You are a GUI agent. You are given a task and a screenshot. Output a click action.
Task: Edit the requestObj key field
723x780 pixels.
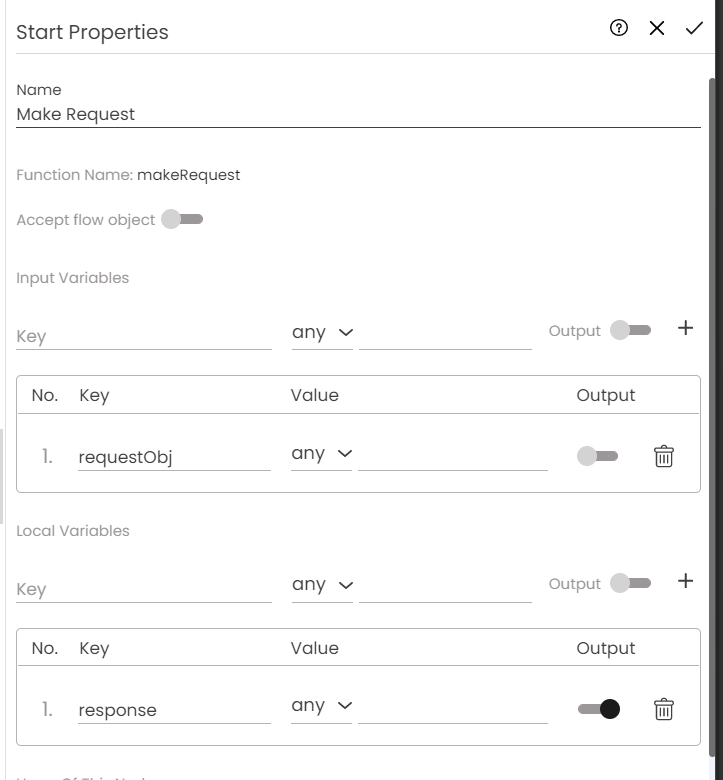point(174,458)
